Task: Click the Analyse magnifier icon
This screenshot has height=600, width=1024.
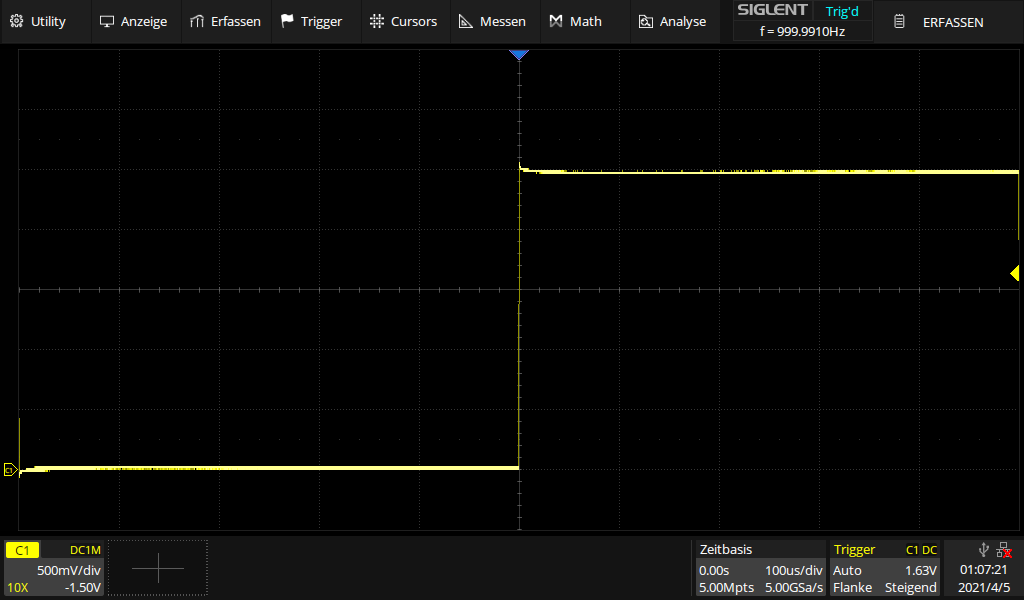Action: pyautogui.click(x=645, y=22)
